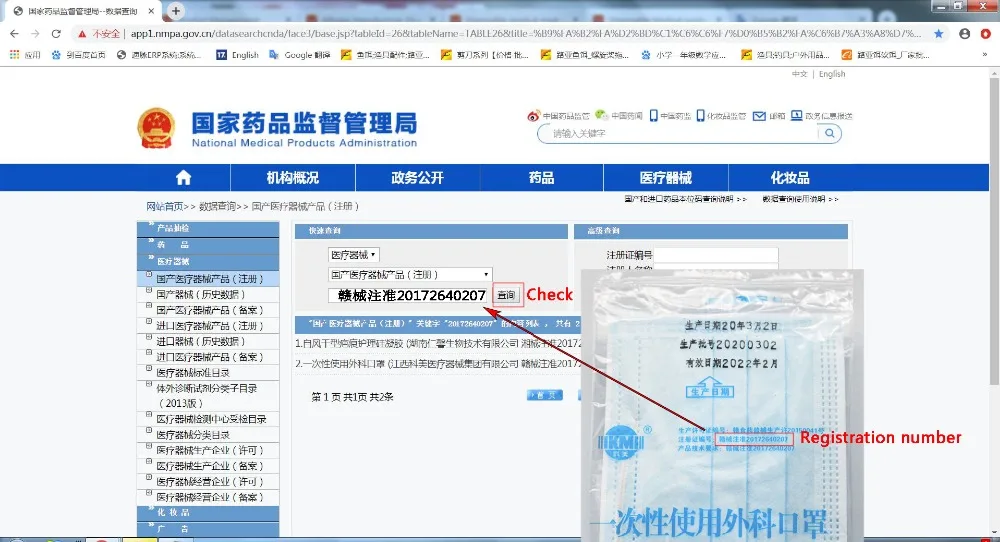Close the 国家药品监督管理局 browser tab
The width and height of the screenshot is (1000, 542).
[151, 11]
